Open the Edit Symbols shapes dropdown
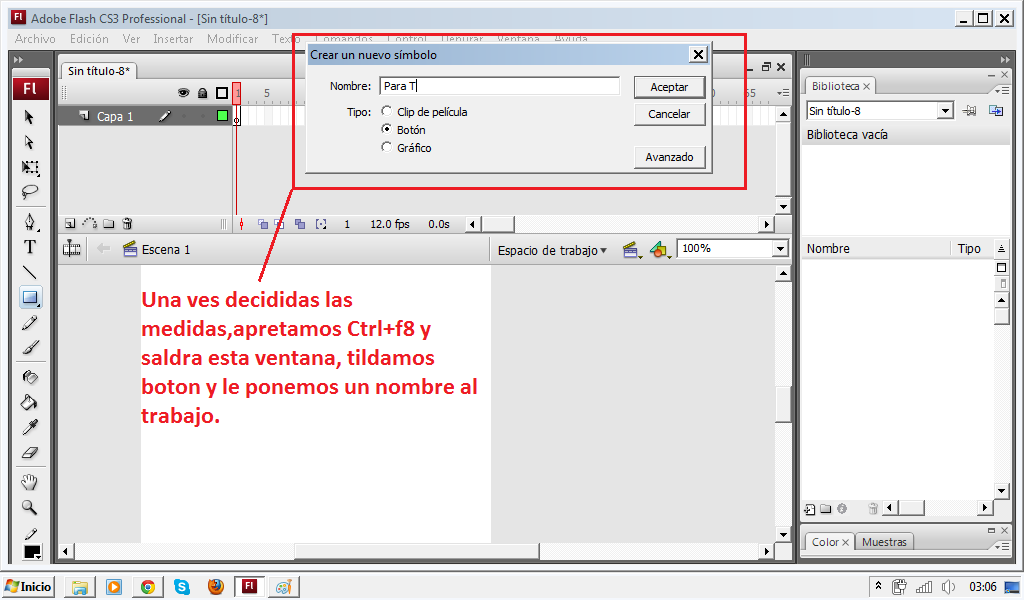 [660, 249]
